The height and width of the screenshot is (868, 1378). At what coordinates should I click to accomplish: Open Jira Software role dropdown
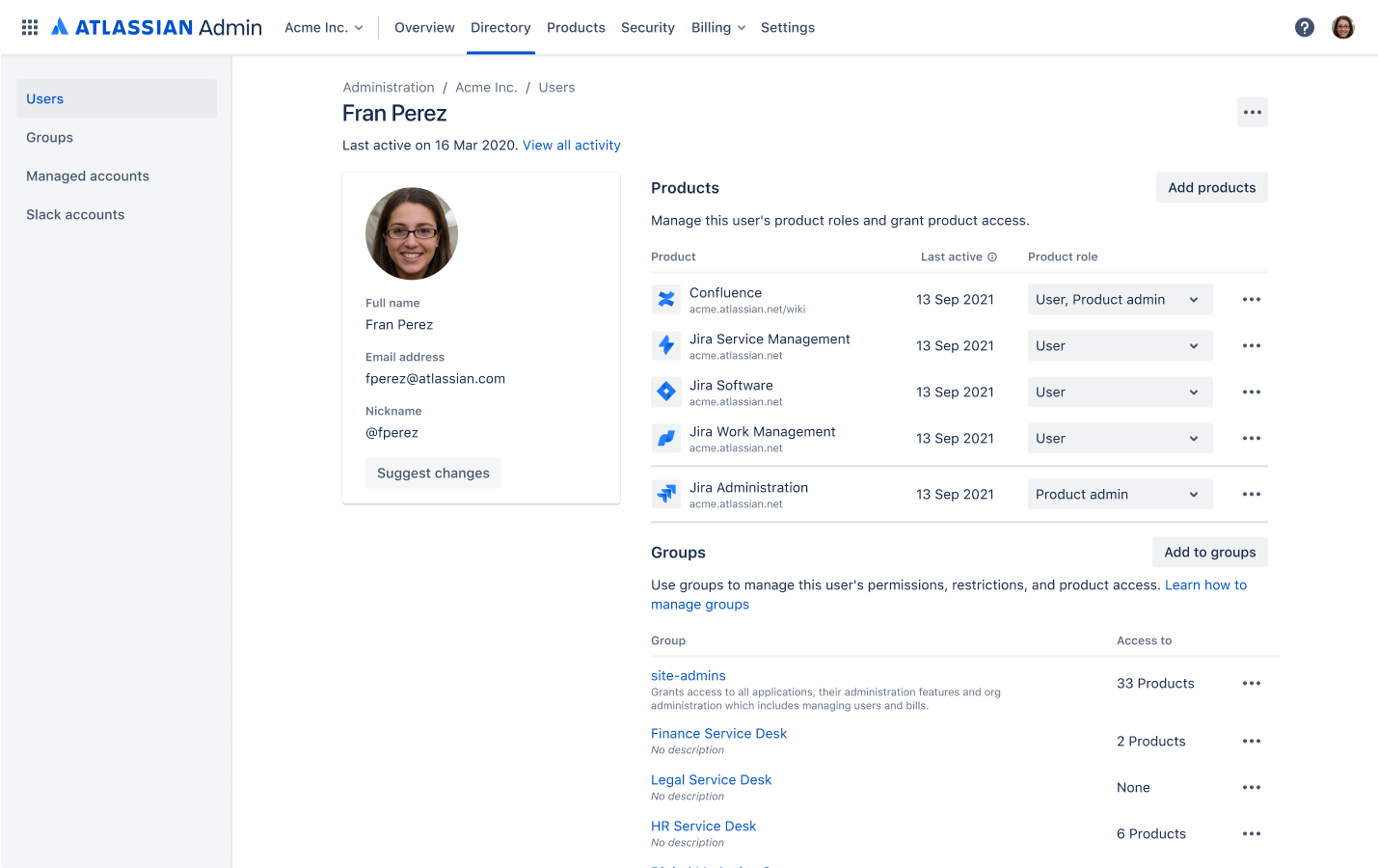coord(1121,392)
